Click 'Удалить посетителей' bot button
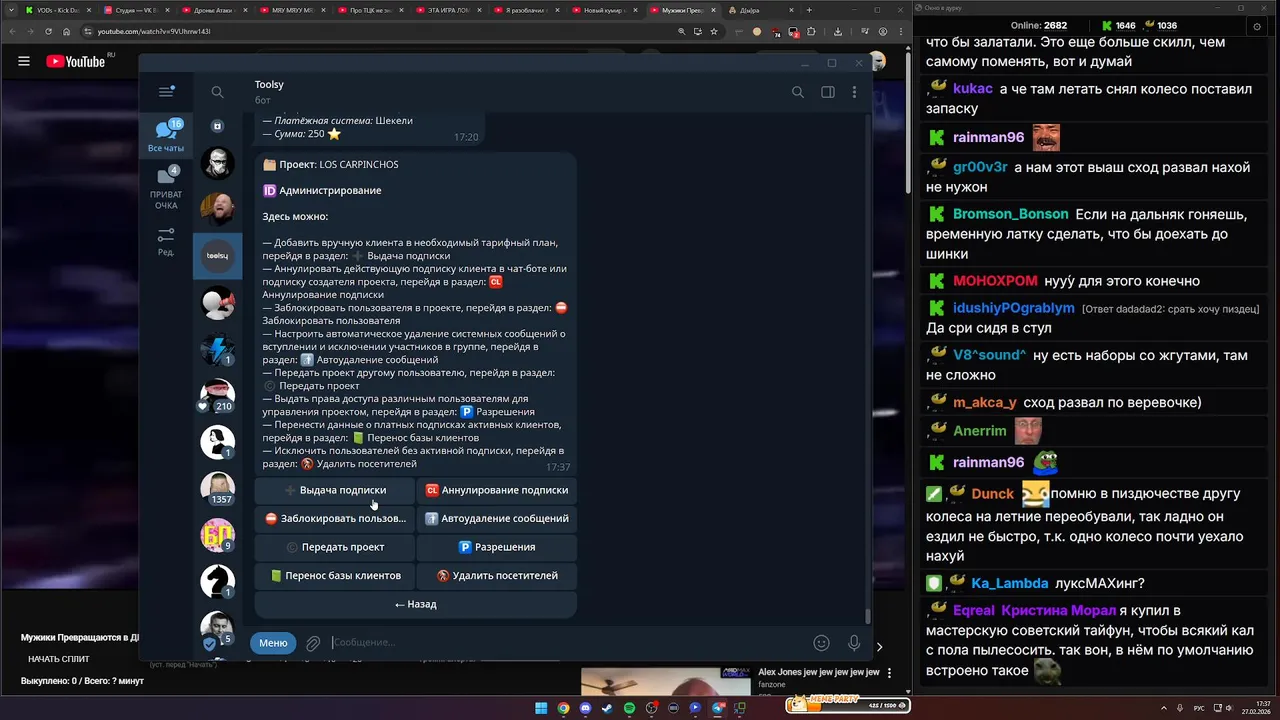1280x720 pixels. click(496, 575)
